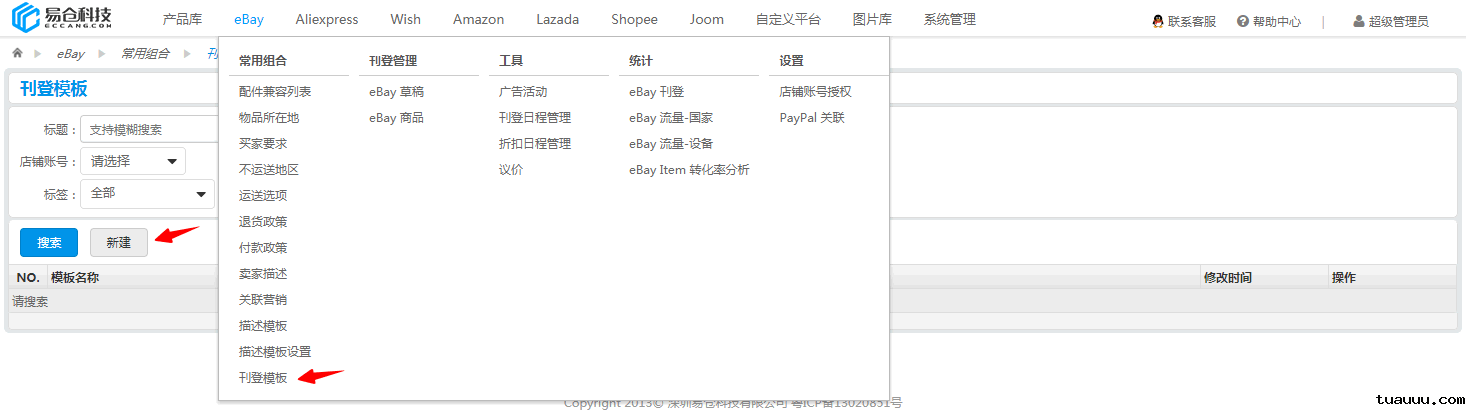Open 店铺账号授权 under 设置

(815, 92)
